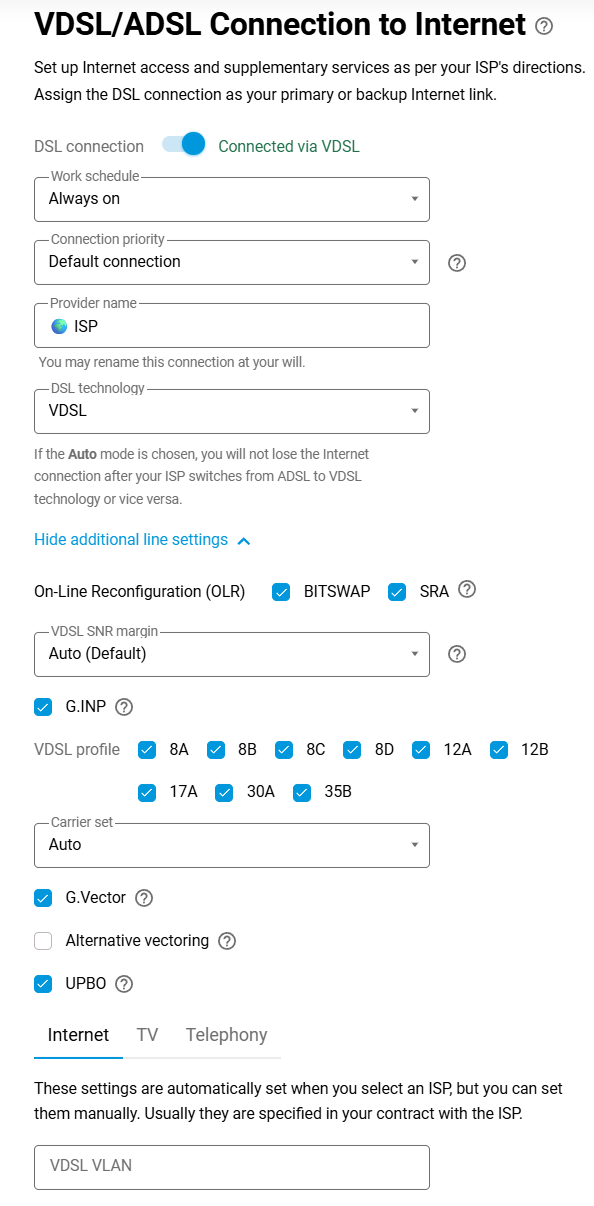The height and width of the screenshot is (1206, 594).
Task: Click the G.Vector help icon
Action: pos(144,898)
